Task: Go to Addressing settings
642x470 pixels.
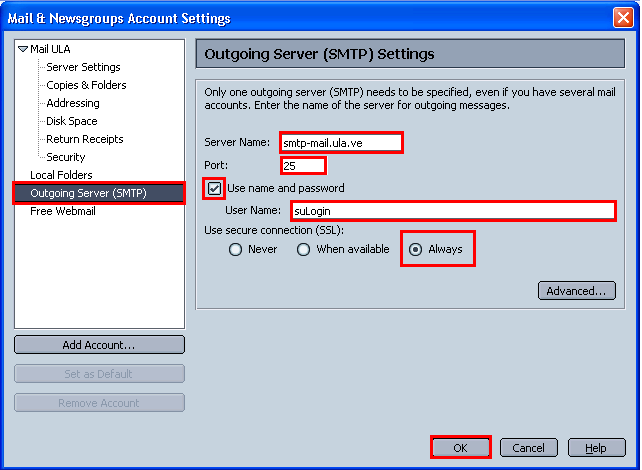Action: pos(73,103)
